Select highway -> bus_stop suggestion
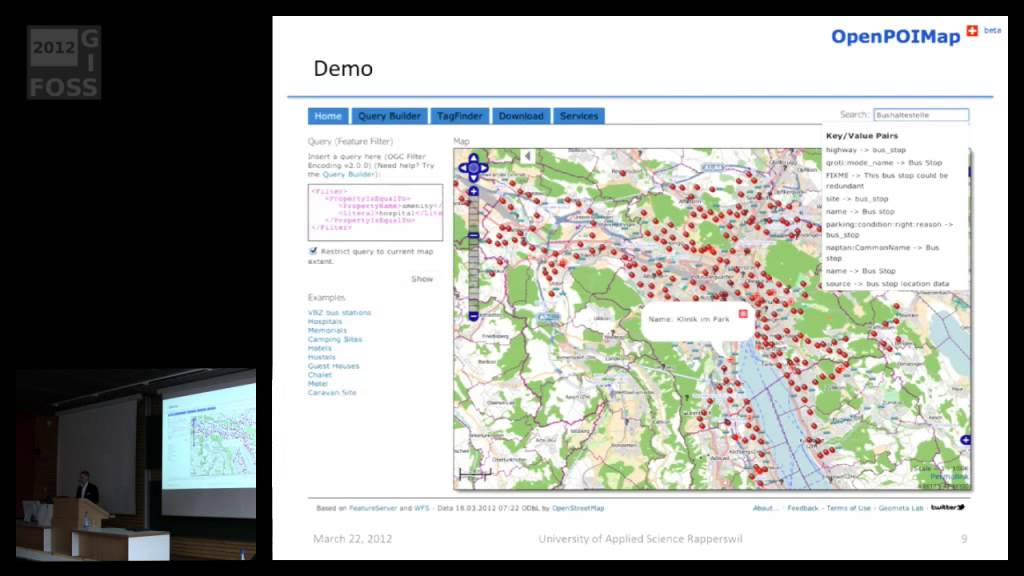This screenshot has width=1024, height=576. tap(866, 150)
